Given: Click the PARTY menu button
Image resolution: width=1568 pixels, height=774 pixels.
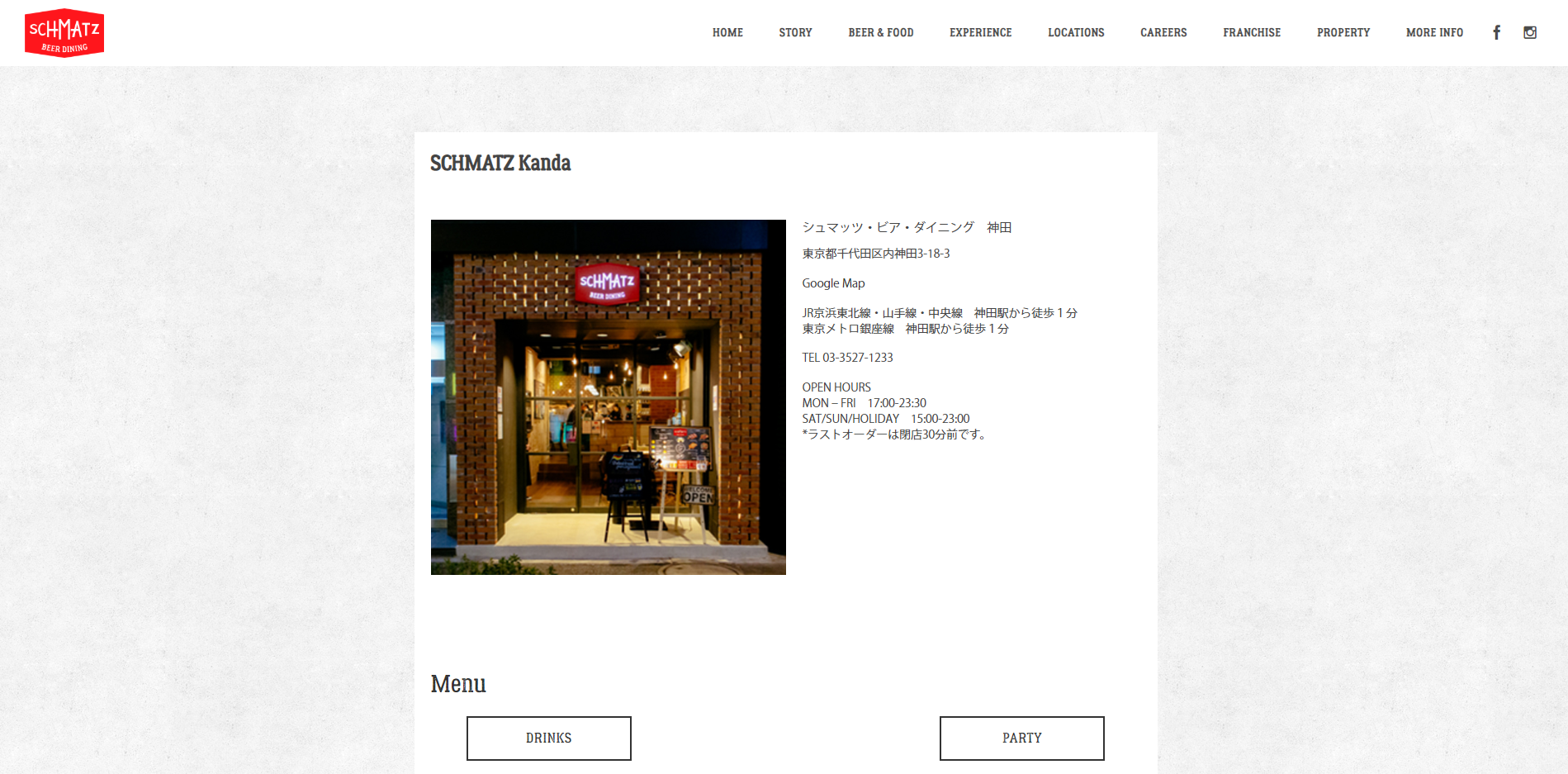Looking at the screenshot, I should tap(1022, 738).
